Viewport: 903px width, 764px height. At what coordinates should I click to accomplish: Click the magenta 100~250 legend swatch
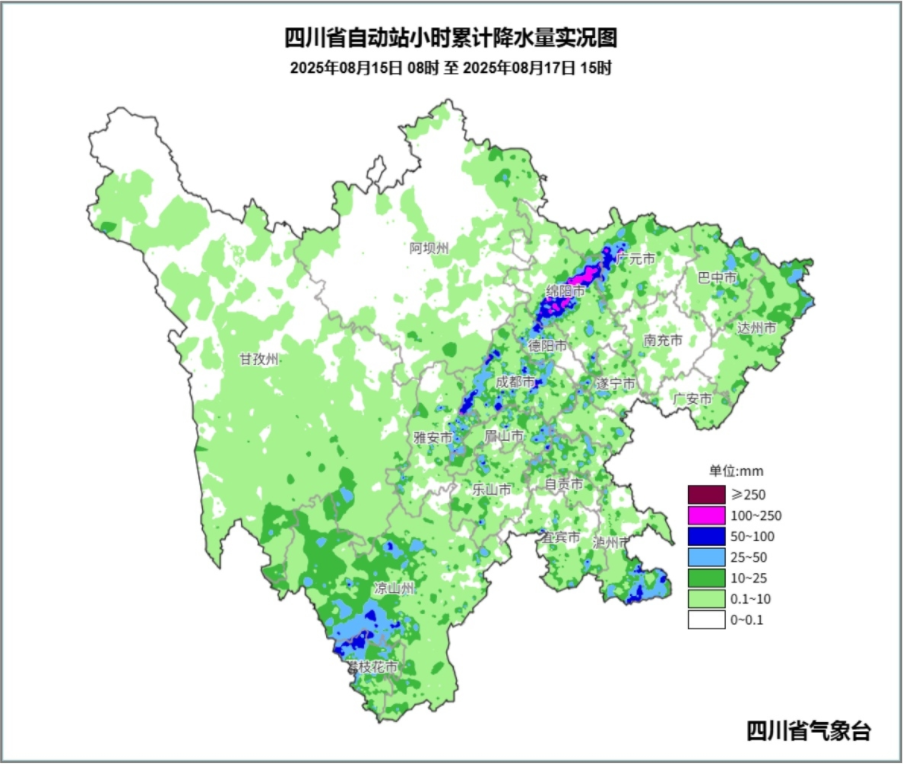click(705, 515)
